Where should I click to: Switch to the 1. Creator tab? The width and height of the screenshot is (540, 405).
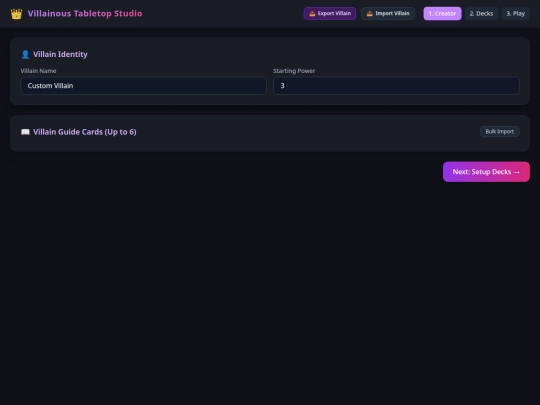coord(442,13)
